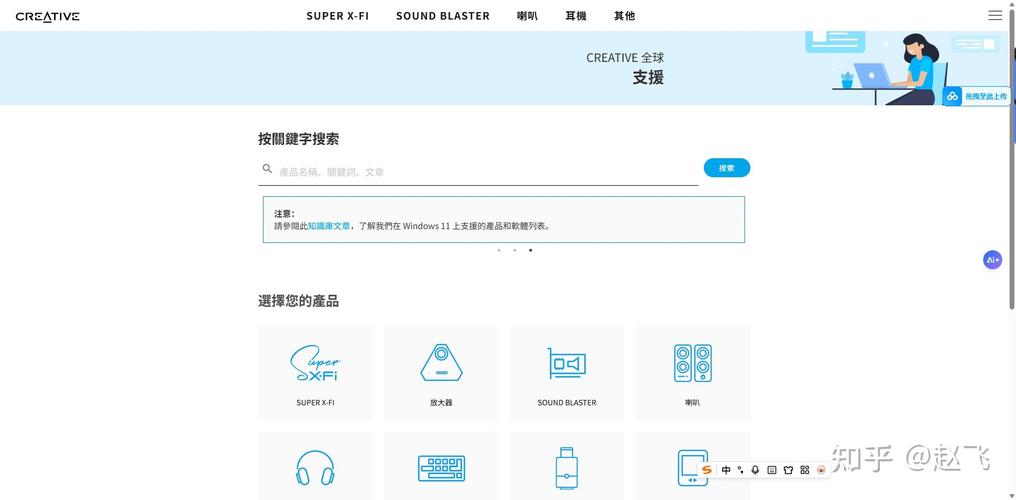
Task: Select the third notice carousel dot
Action: click(531, 250)
